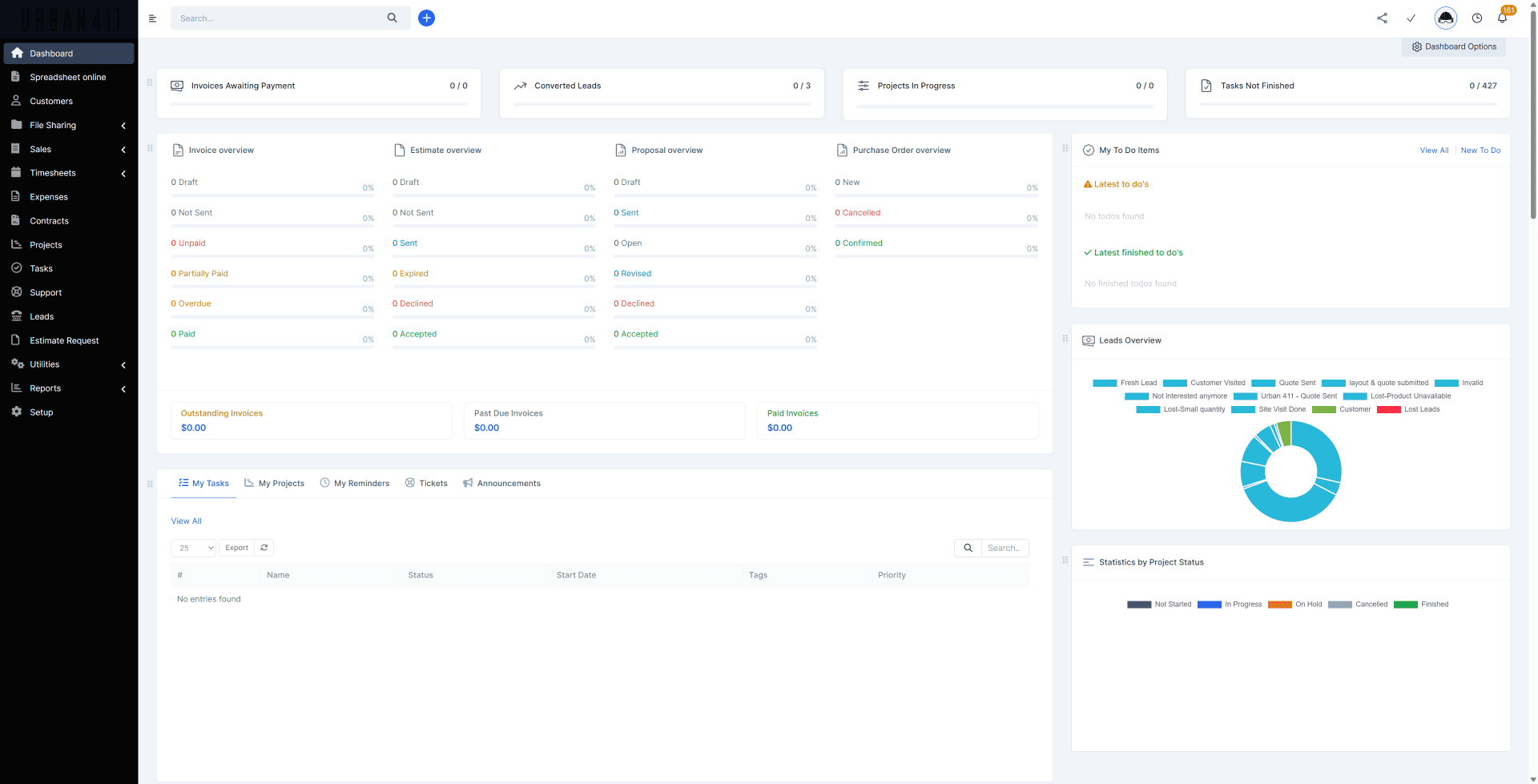Image resolution: width=1538 pixels, height=784 pixels.
Task: Switch to the Announcements tab
Action: (501, 483)
